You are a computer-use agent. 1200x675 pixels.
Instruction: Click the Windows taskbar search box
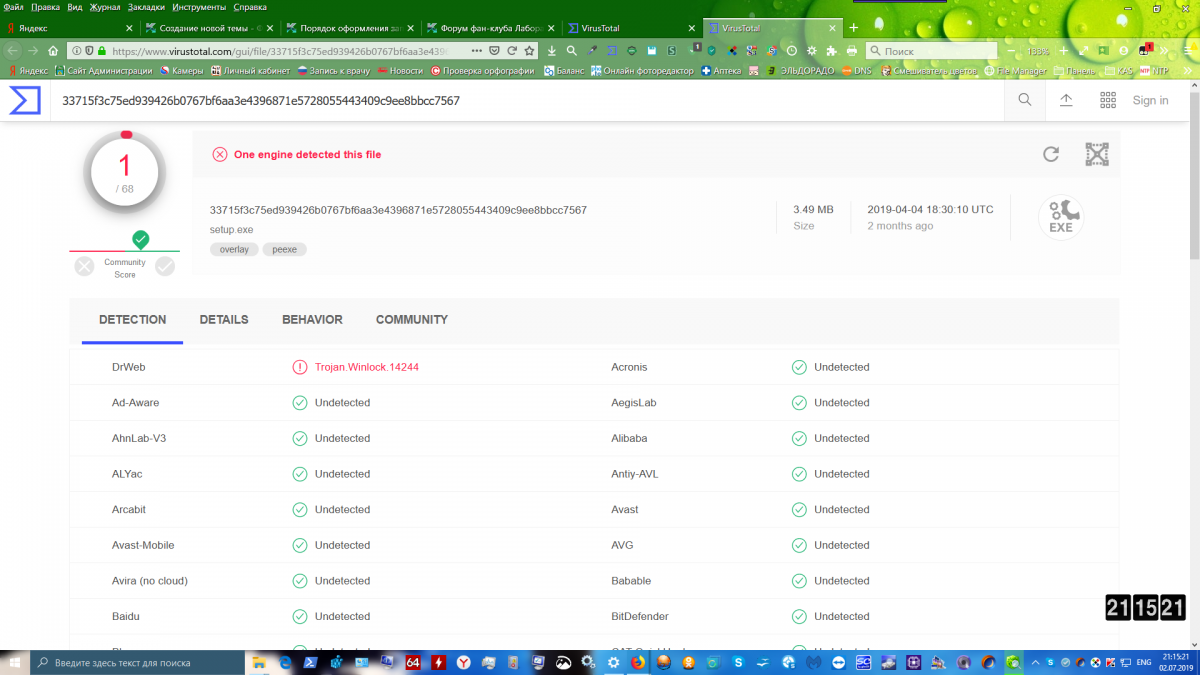click(137, 662)
